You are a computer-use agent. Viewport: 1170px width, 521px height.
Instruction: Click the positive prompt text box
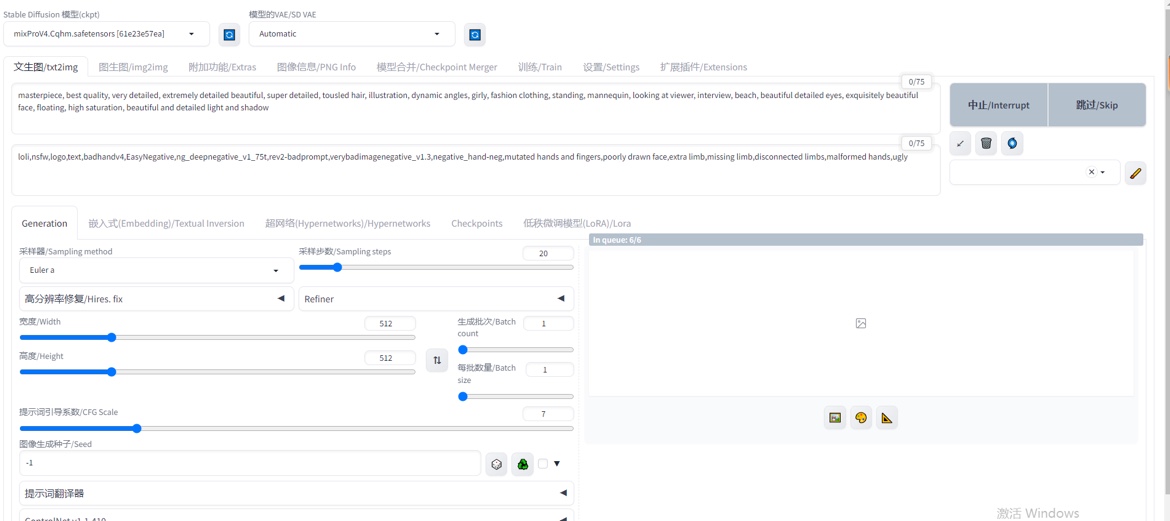click(475, 109)
